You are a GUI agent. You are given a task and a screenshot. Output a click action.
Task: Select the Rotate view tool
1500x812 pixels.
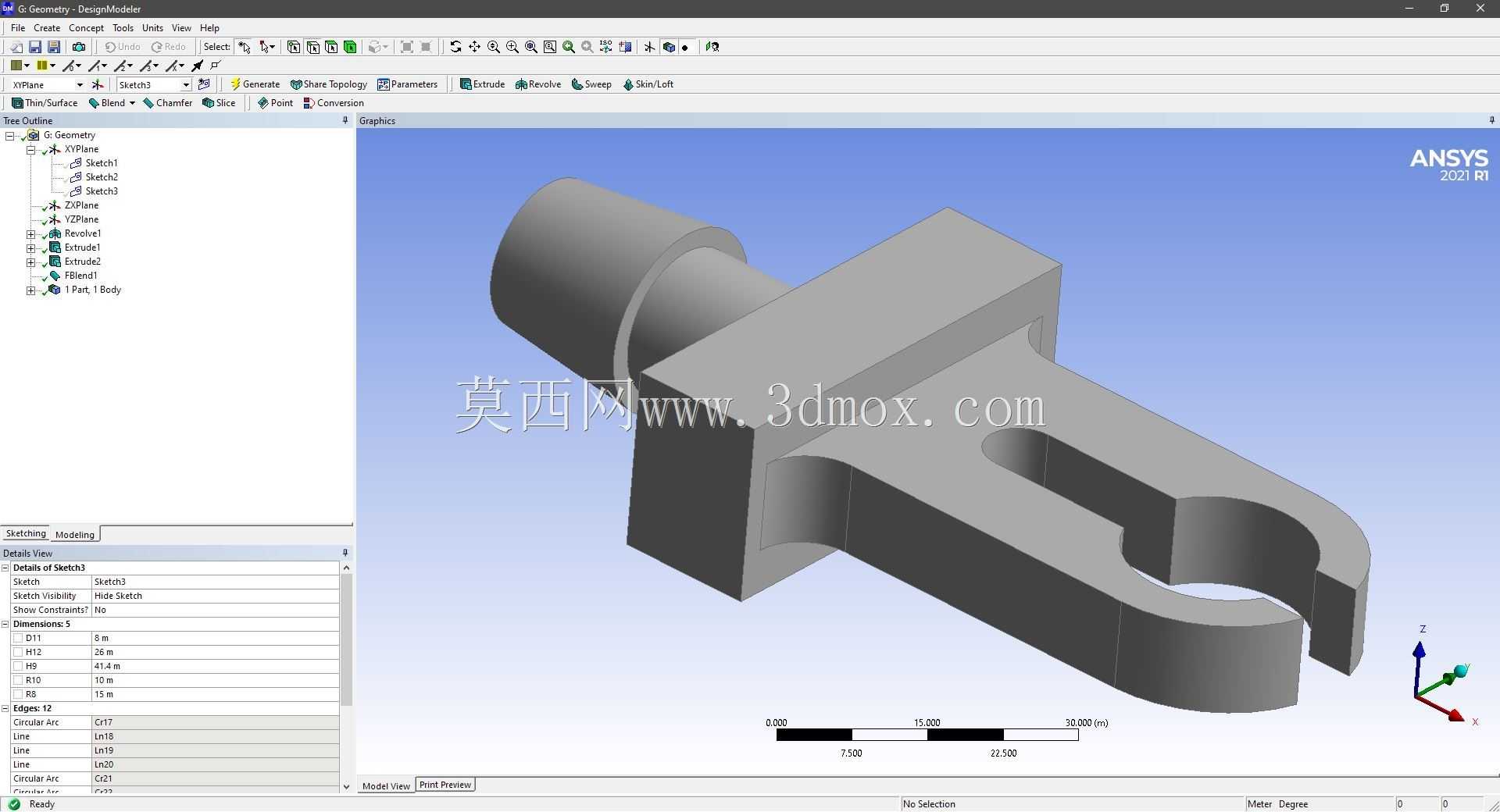(455, 47)
